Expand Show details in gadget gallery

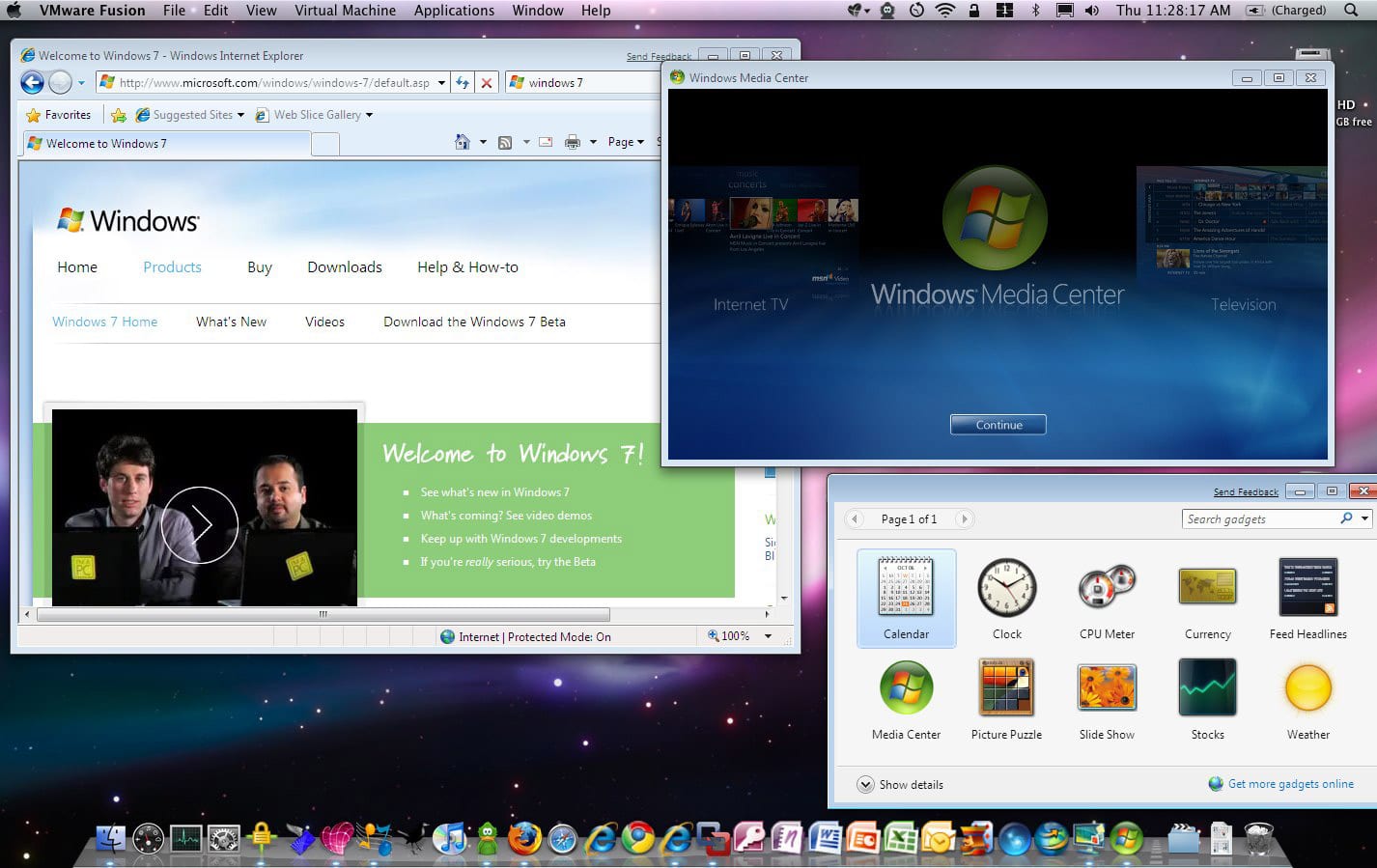(x=901, y=785)
